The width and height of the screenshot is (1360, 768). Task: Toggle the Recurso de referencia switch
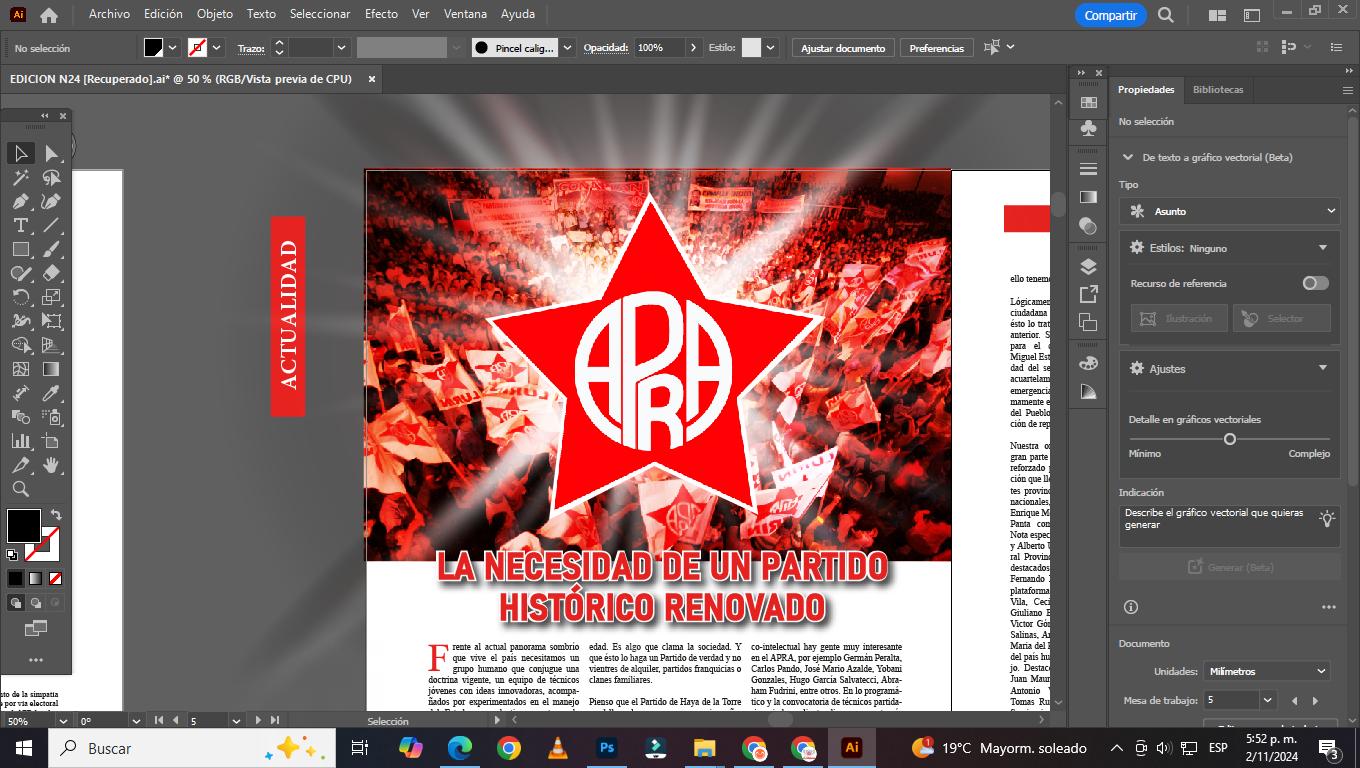(1316, 283)
